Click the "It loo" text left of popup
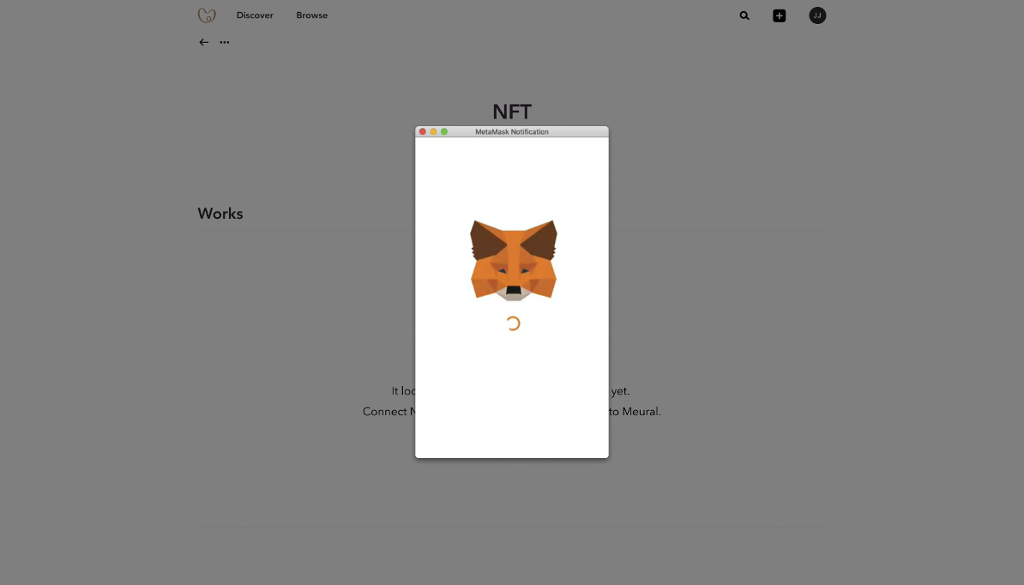The height and width of the screenshot is (585, 1024). pos(403,391)
